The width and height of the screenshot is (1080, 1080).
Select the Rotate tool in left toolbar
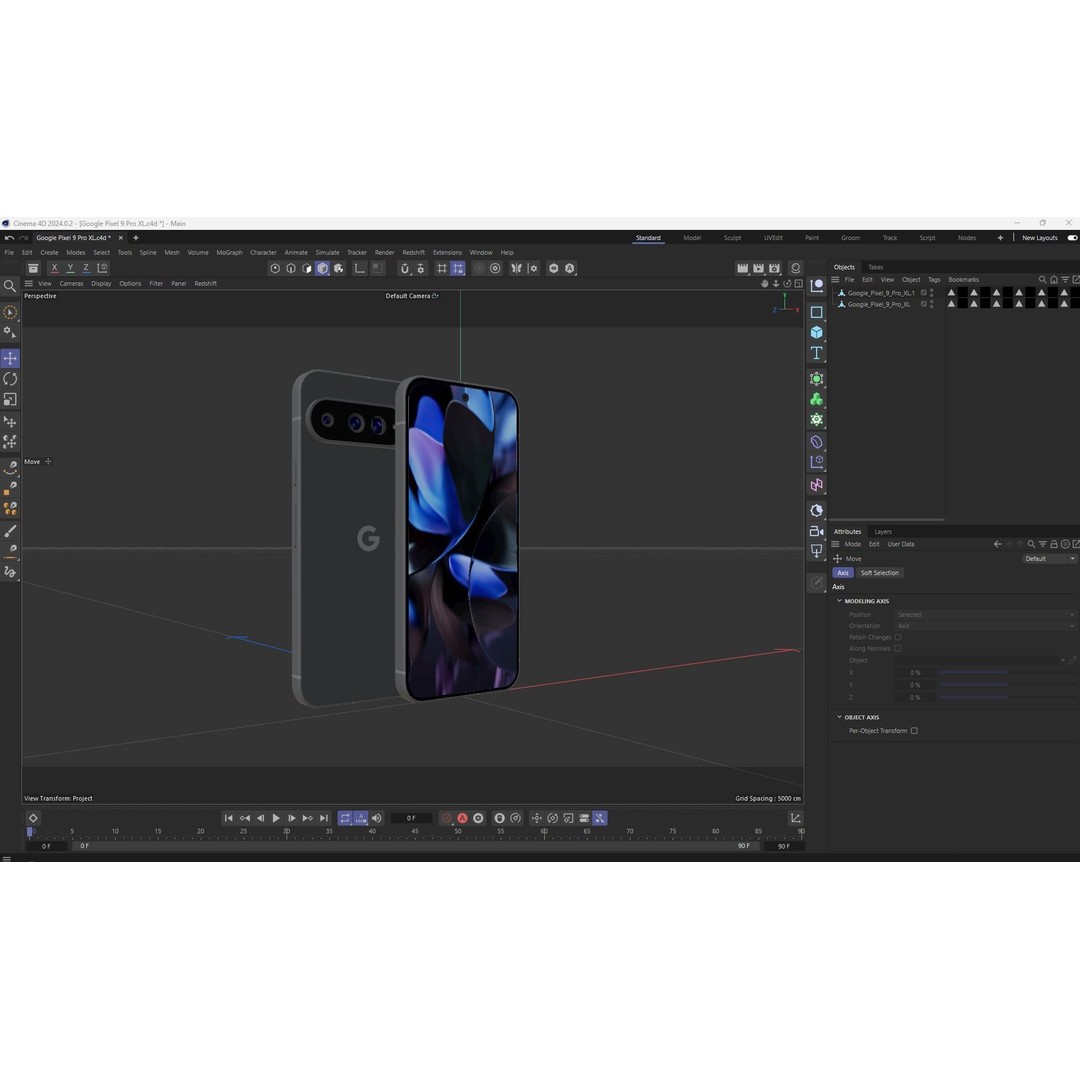(10, 379)
